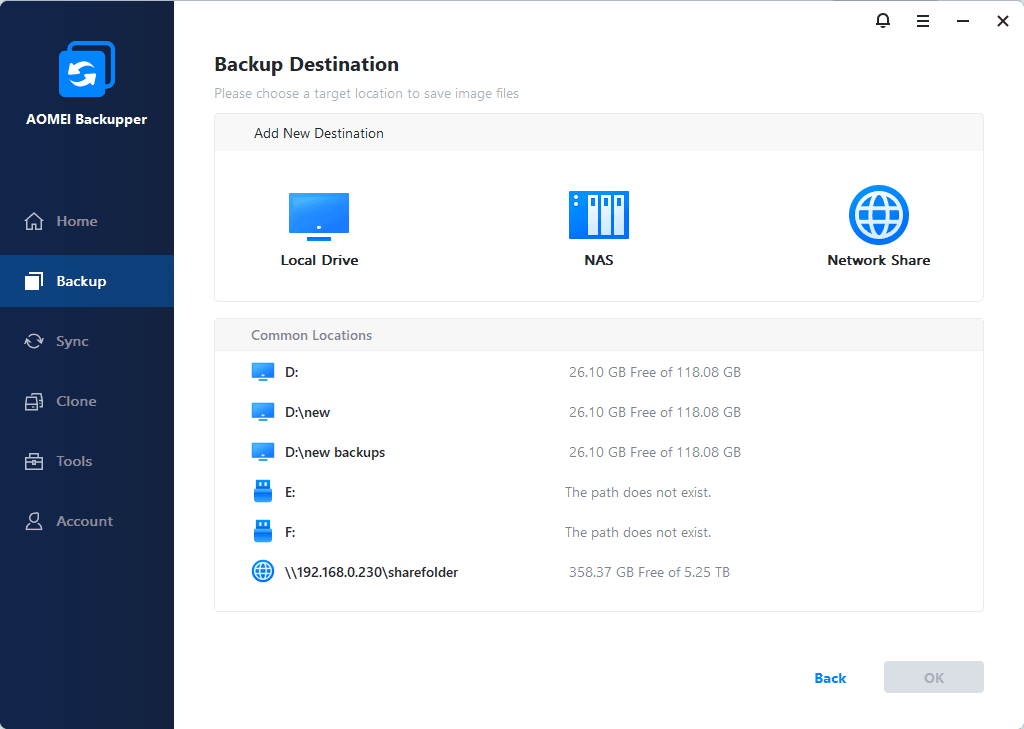Choose the F: drive location entry
The width and height of the screenshot is (1024, 729).
pyautogui.click(x=290, y=532)
